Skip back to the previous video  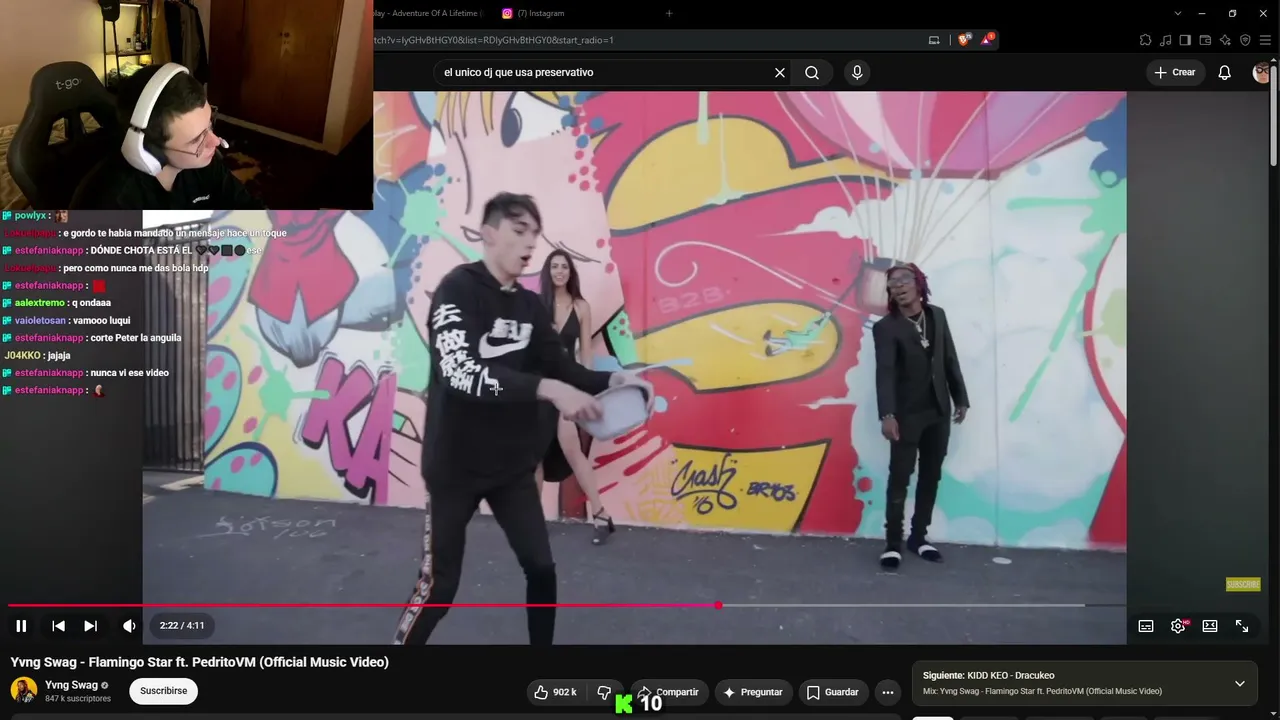pyautogui.click(x=58, y=626)
